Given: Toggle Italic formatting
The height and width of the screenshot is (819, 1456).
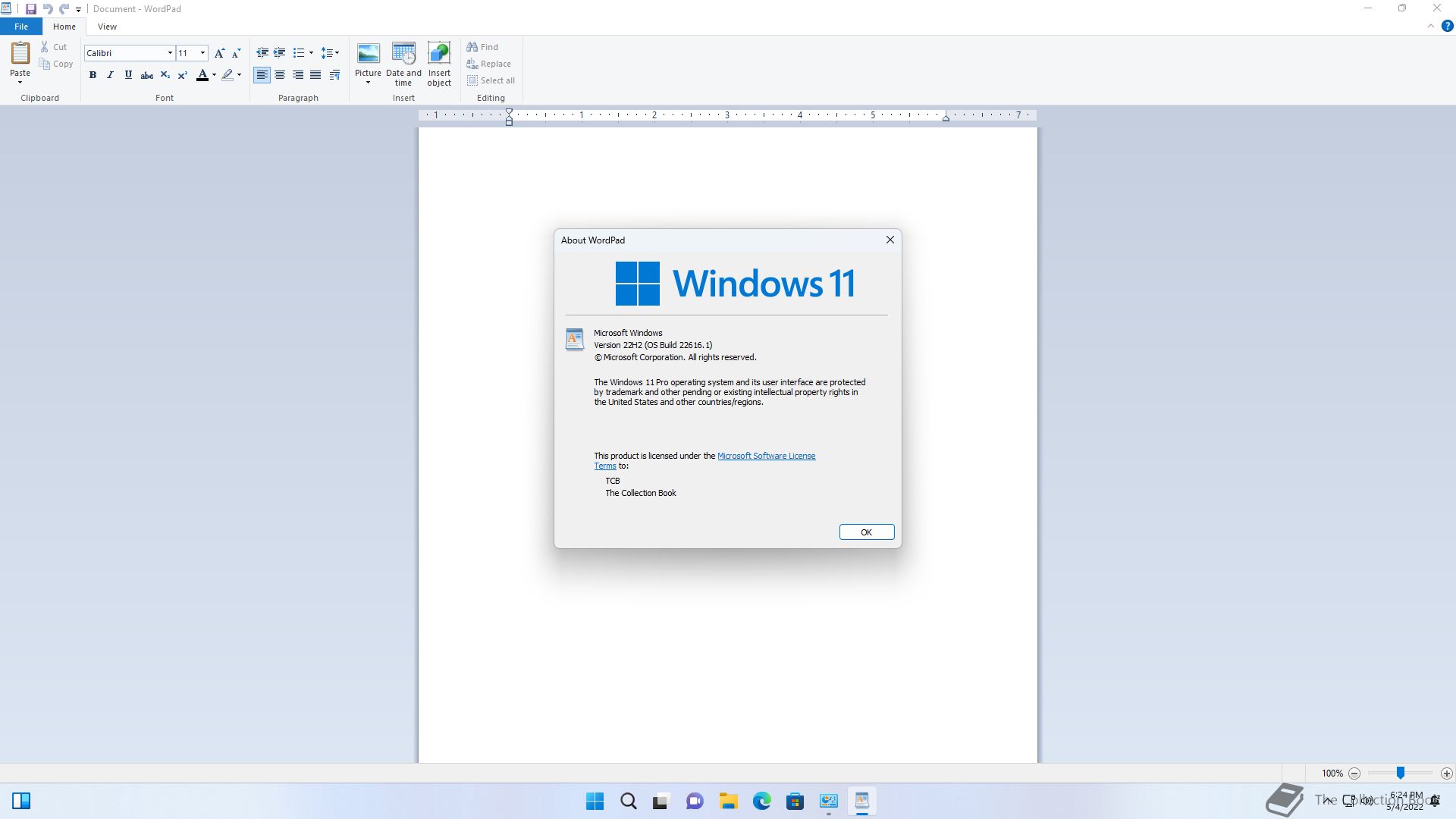Looking at the screenshot, I should 110,75.
